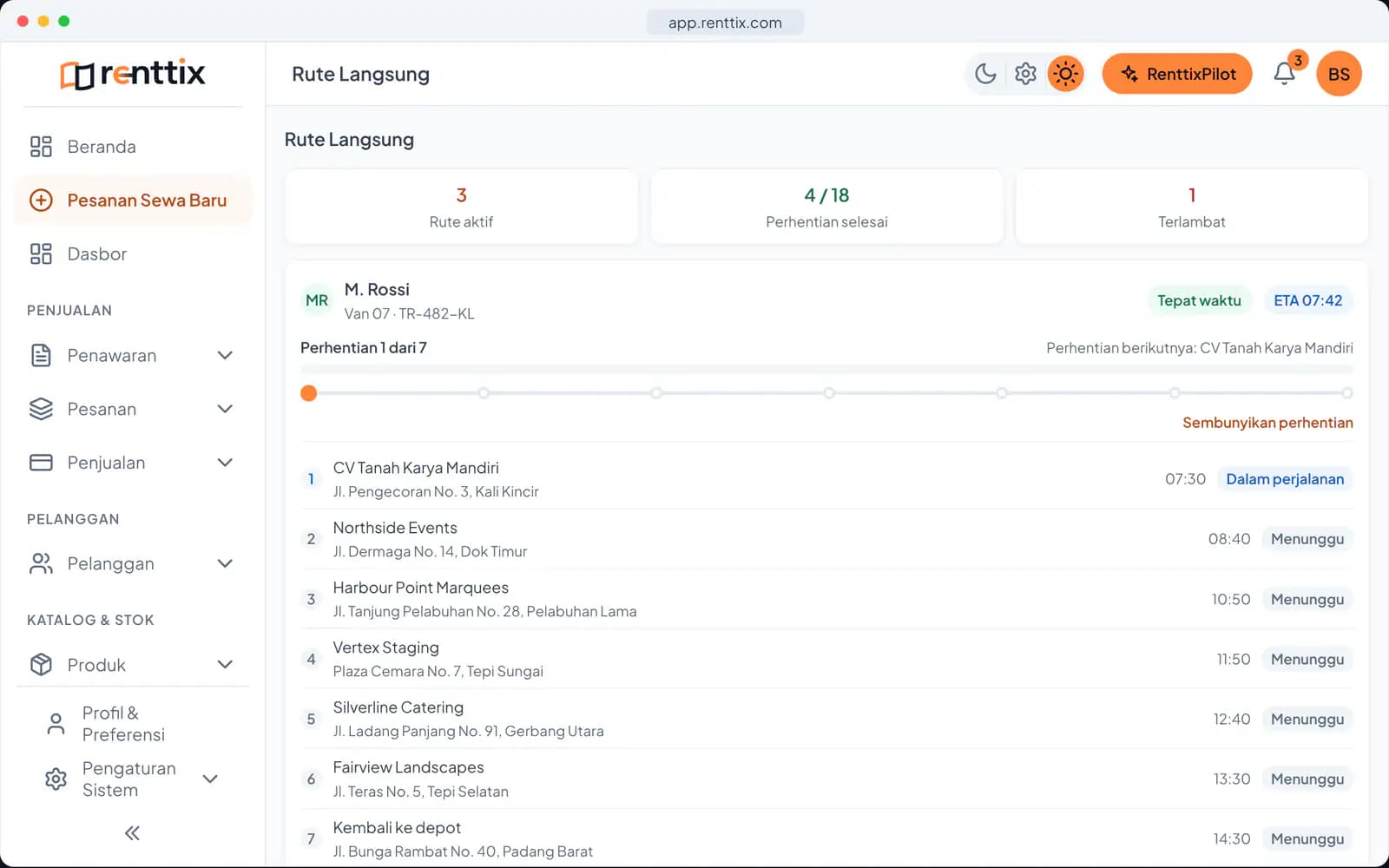Launch RenttixPilot assistant
This screenshot has width=1389, height=868.
(1177, 74)
